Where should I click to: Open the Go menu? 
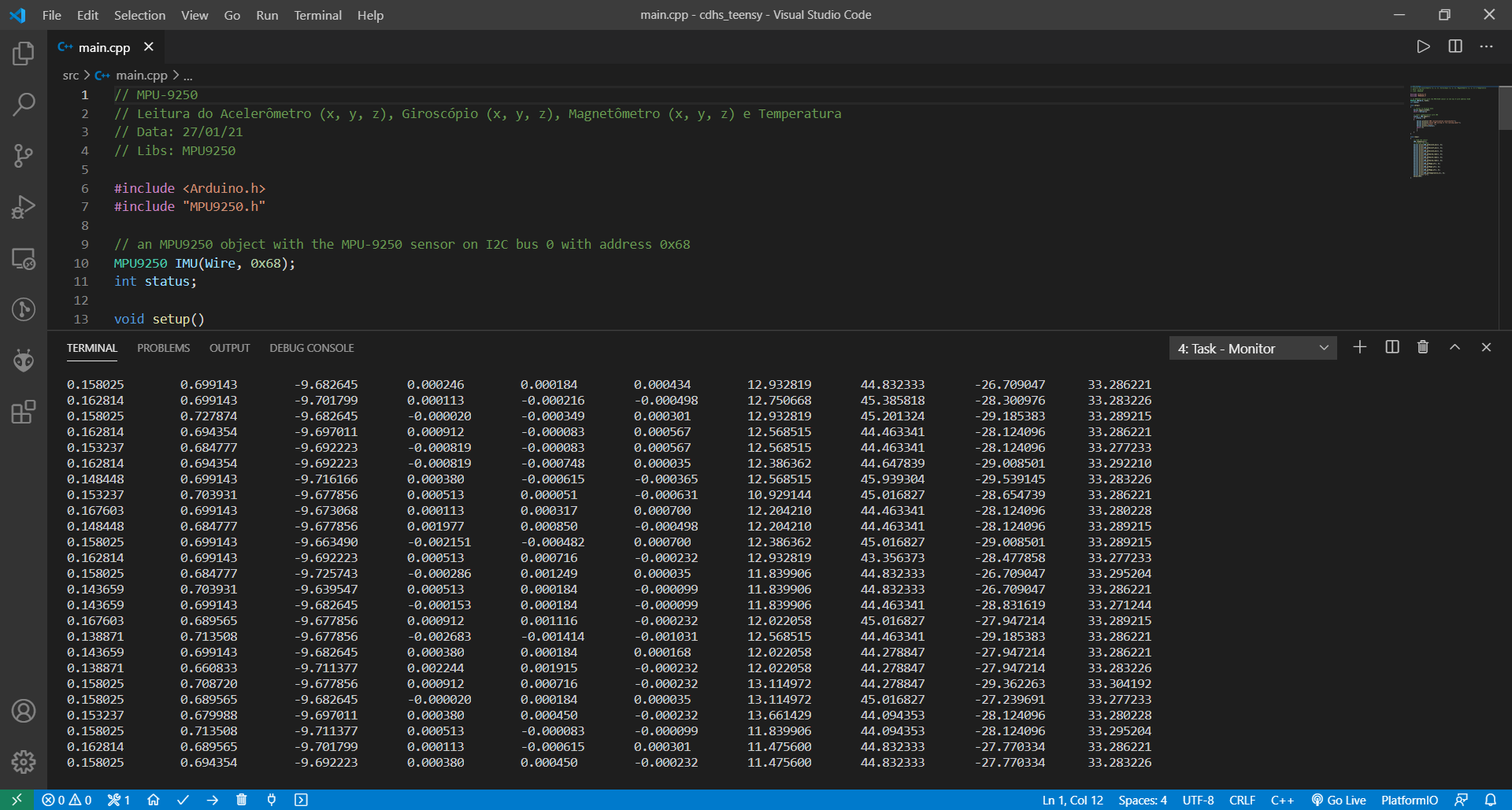232,15
